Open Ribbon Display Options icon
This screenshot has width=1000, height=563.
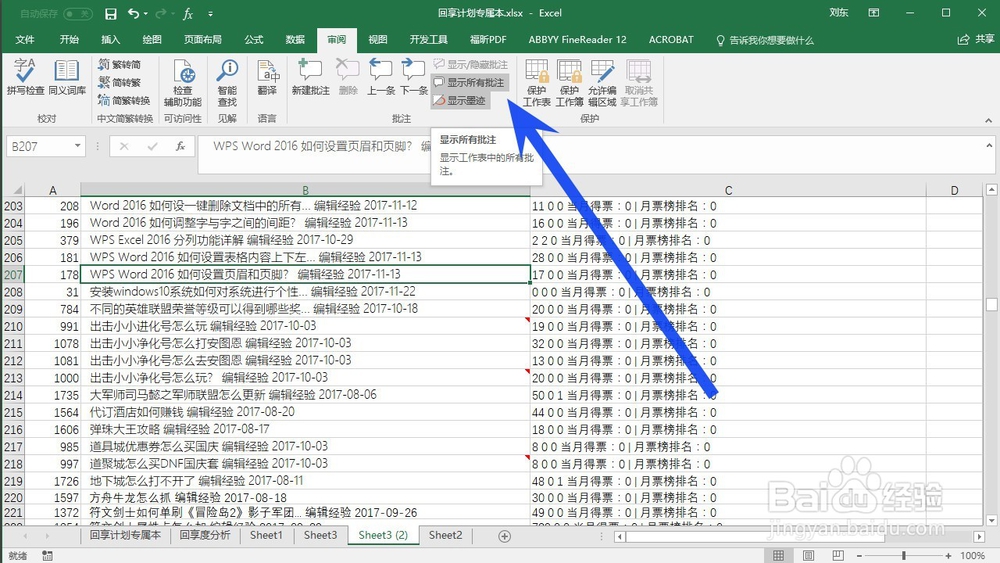pos(874,13)
